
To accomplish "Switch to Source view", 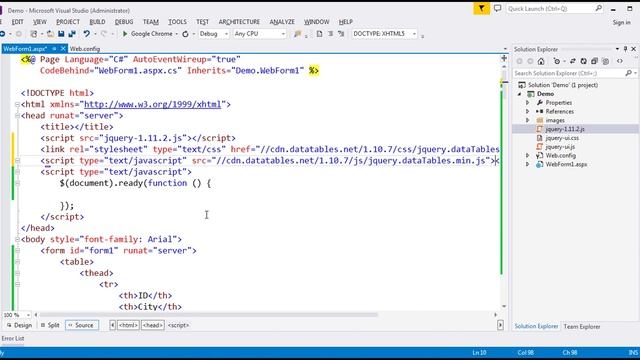I will pyautogui.click(x=82, y=325).
